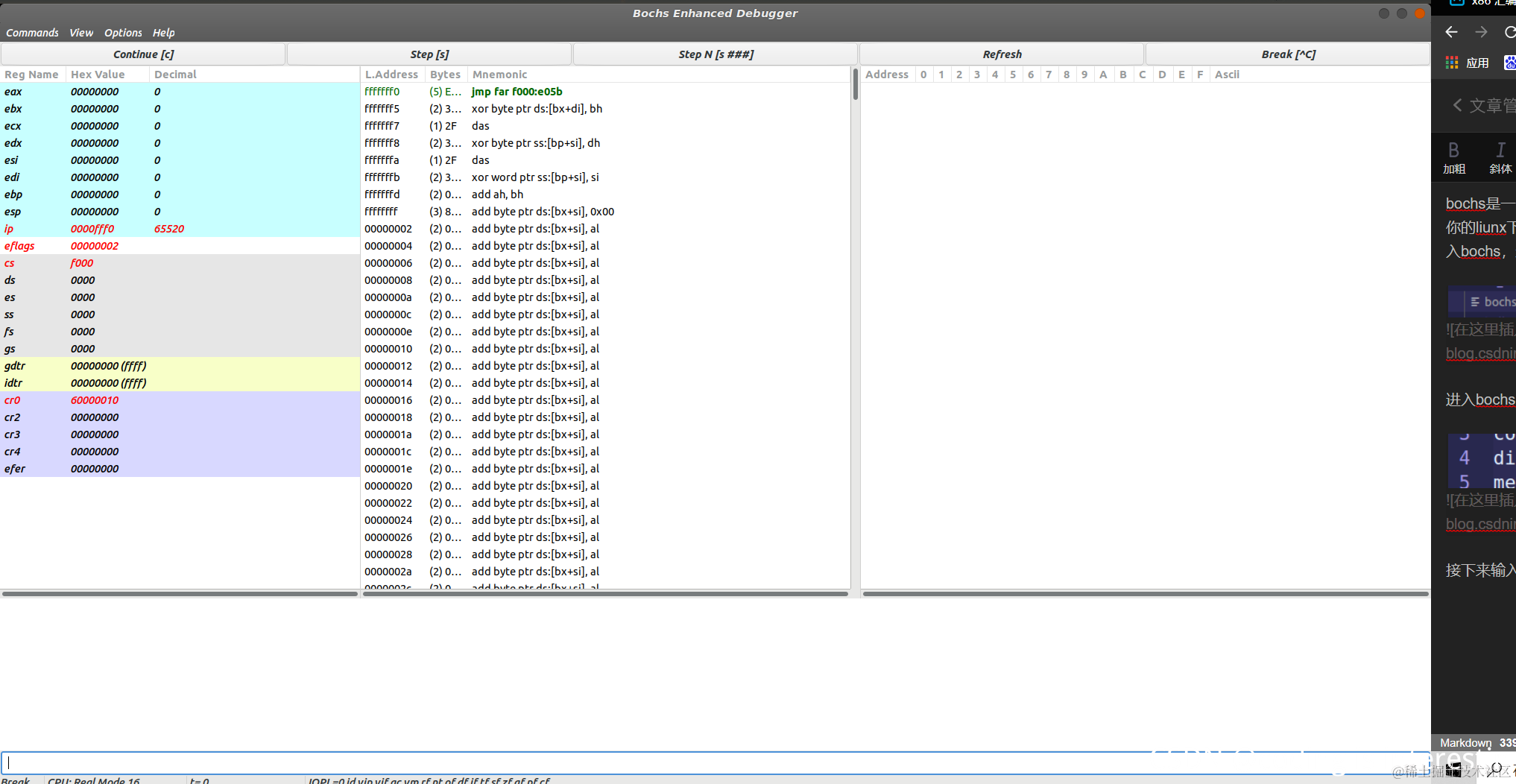Select disassembly row at address 00000002
The height and width of the screenshot is (784, 1516).
(x=605, y=229)
